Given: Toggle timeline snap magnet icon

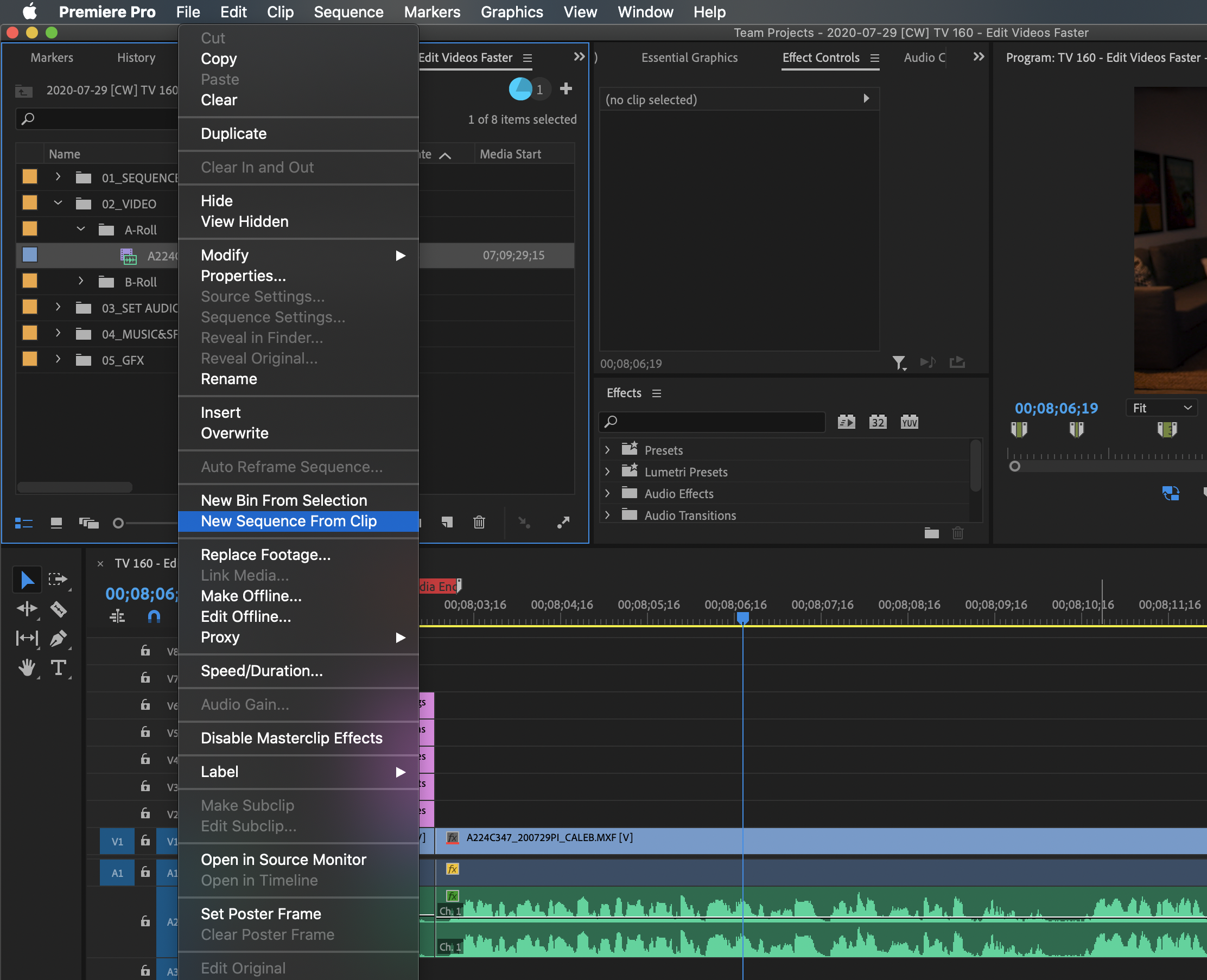Looking at the screenshot, I should click(154, 616).
